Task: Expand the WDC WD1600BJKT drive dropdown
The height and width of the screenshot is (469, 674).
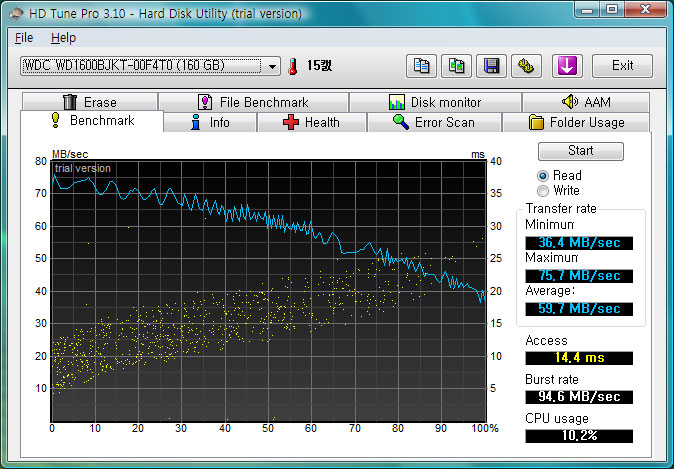Action: [x=274, y=66]
